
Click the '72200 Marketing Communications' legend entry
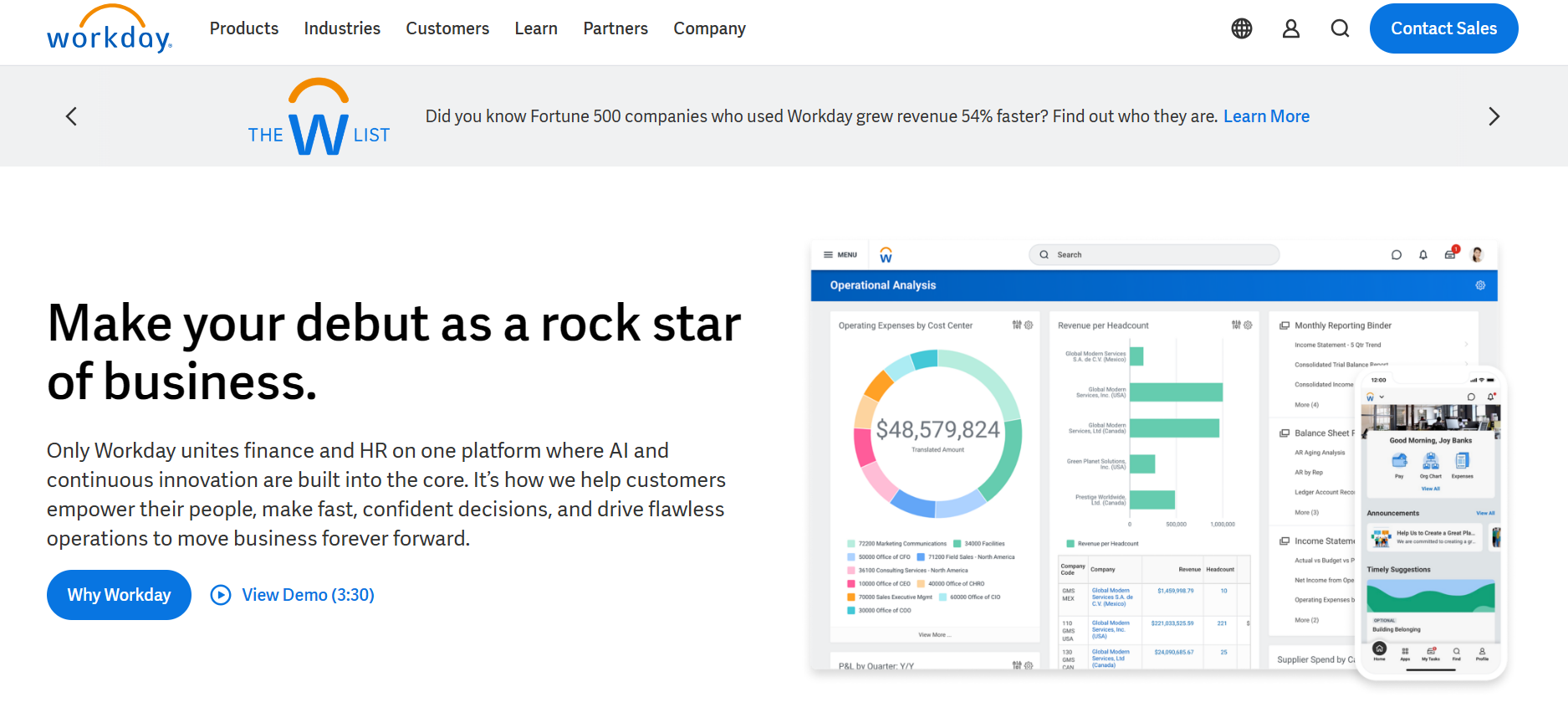[x=897, y=544]
